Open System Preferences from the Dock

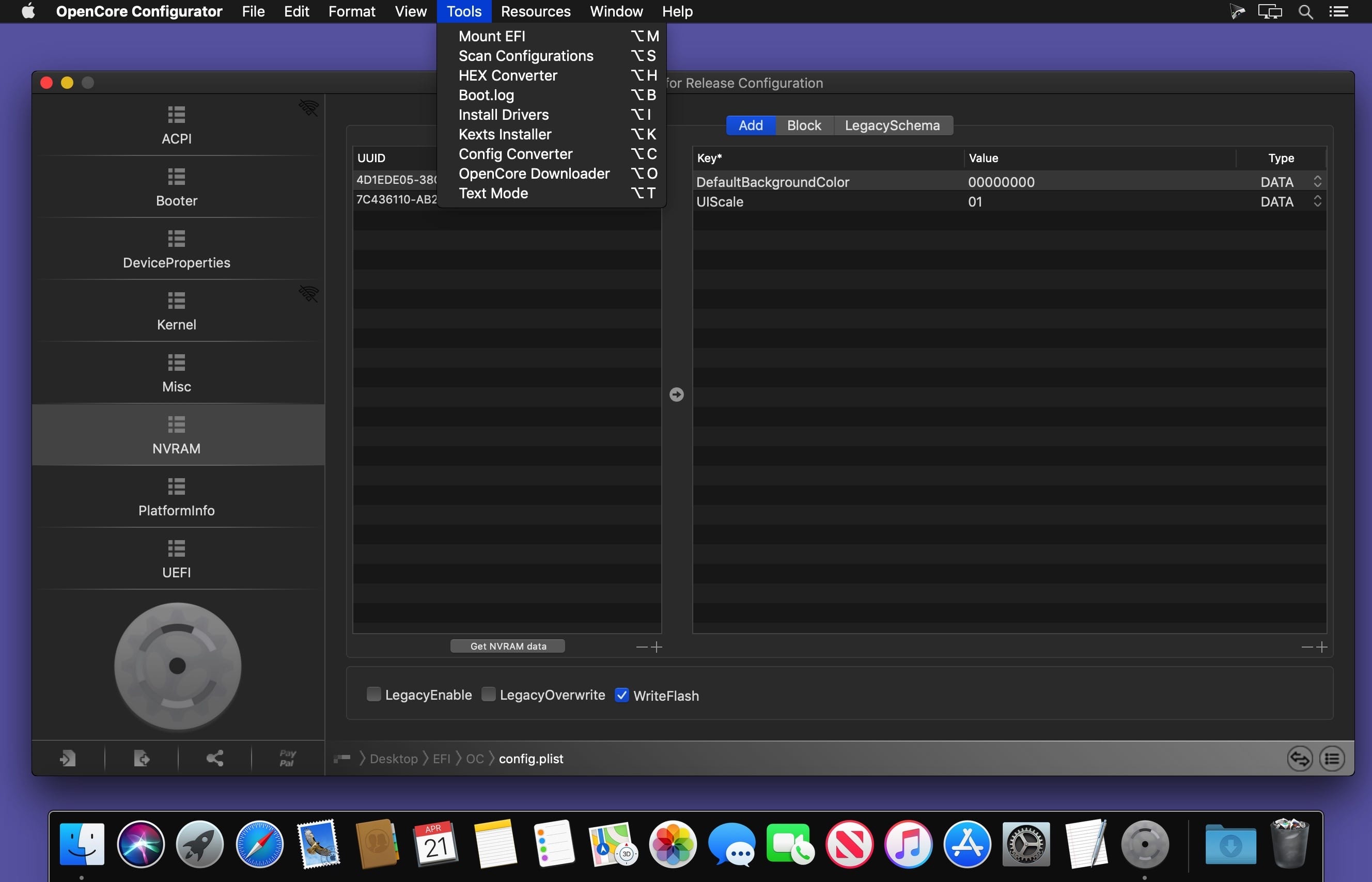click(x=1026, y=844)
